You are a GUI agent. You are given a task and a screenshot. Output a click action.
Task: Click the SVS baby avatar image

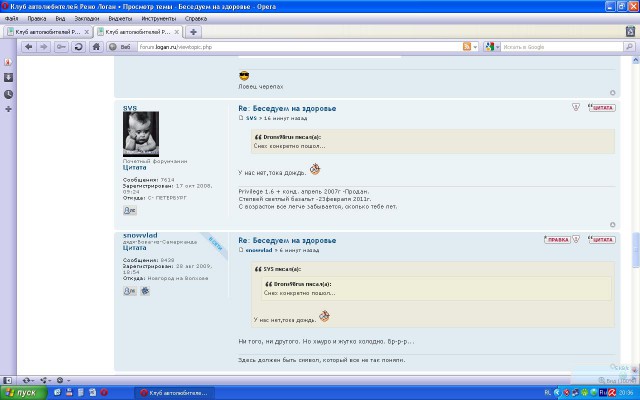(x=141, y=134)
